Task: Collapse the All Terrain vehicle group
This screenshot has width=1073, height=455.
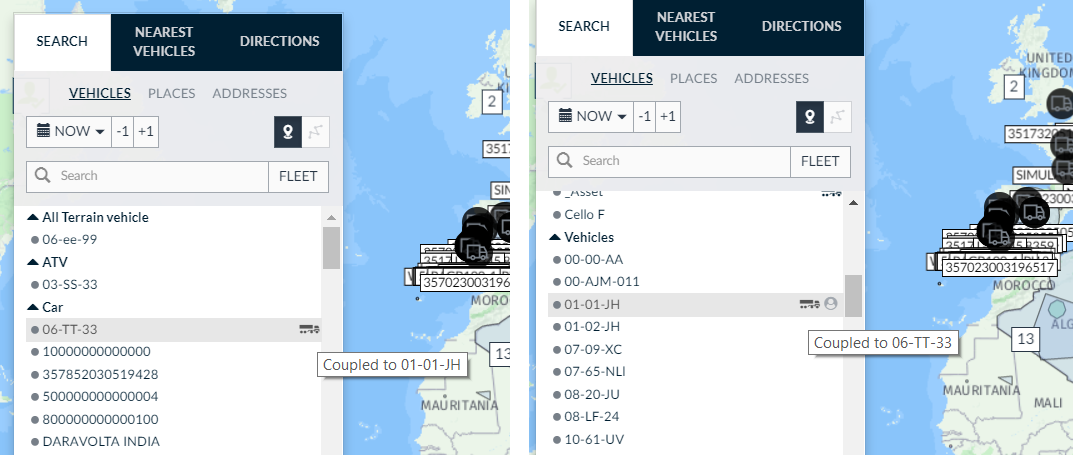Action: pyautogui.click(x=33, y=217)
